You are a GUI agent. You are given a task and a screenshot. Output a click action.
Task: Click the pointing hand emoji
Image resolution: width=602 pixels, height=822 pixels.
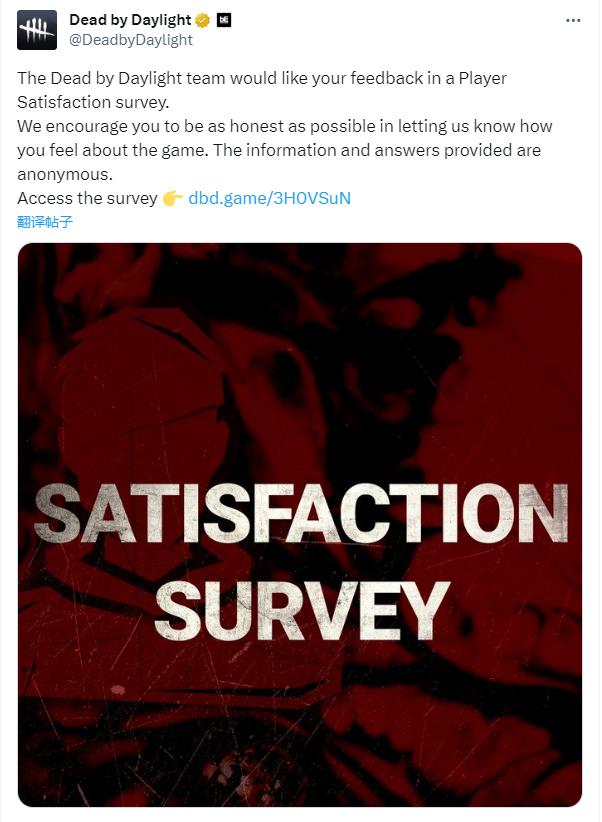tap(172, 198)
